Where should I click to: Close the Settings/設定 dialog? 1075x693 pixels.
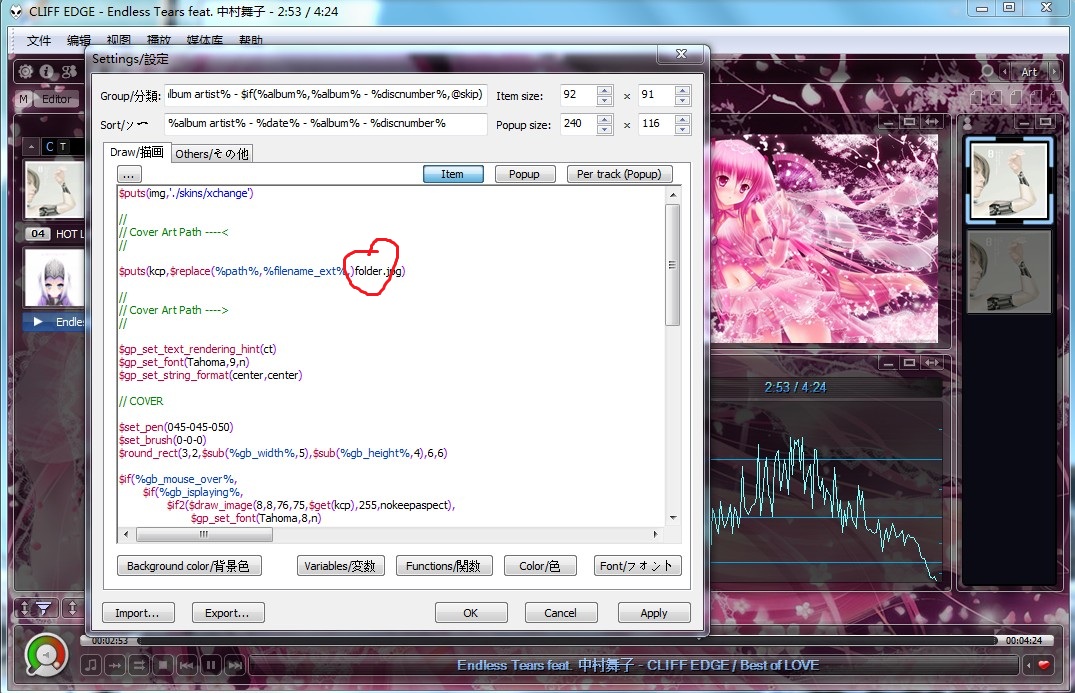(681, 54)
